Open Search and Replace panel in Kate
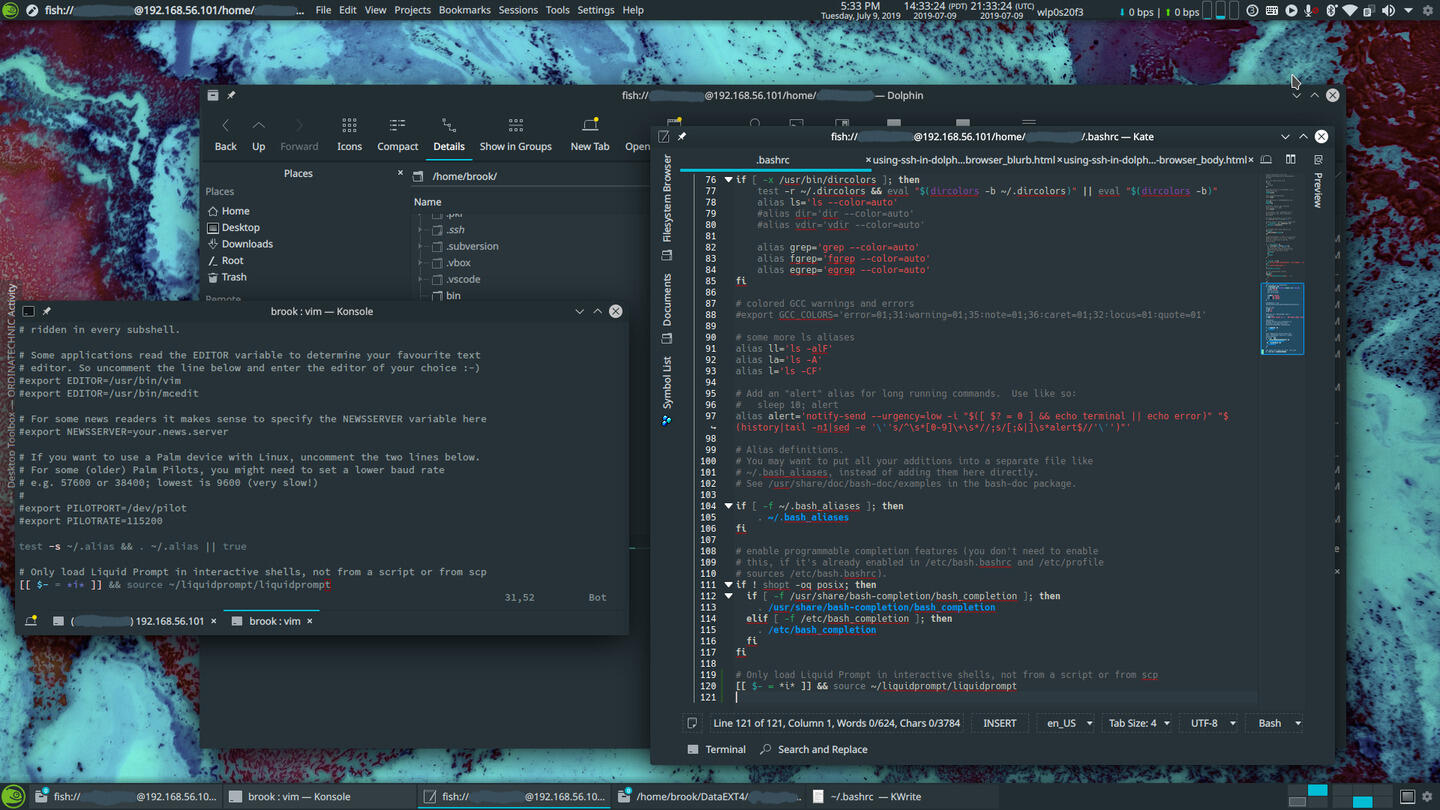The width and height of the screenshot is (1440, 810). (x=813, y=749)
